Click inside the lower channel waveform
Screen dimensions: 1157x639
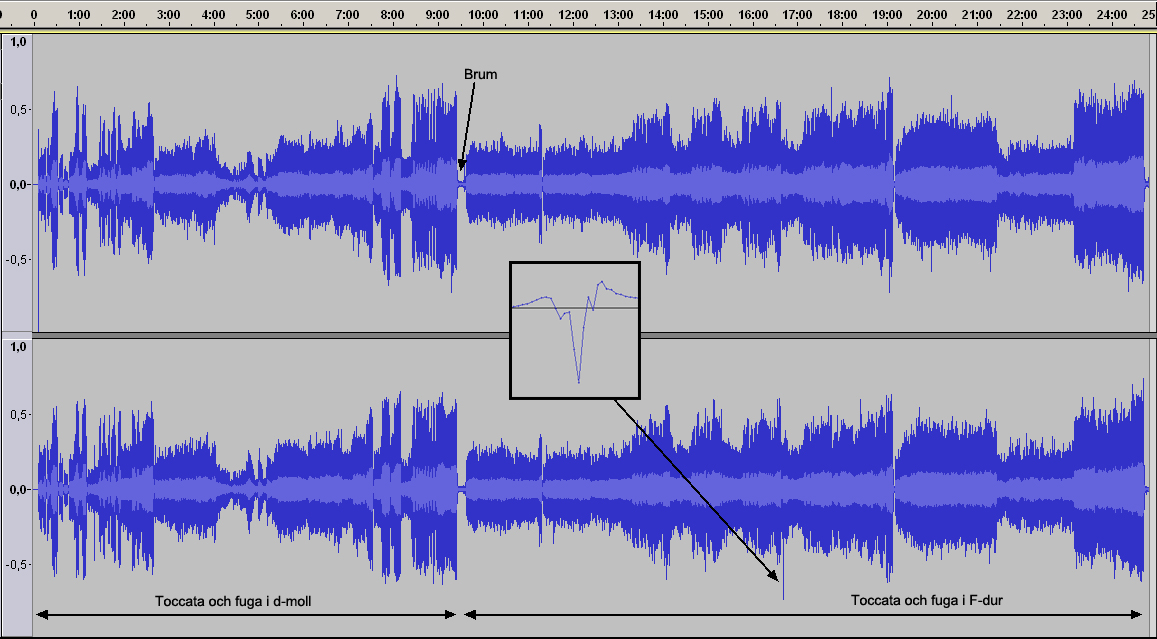[x=590, y=487]
